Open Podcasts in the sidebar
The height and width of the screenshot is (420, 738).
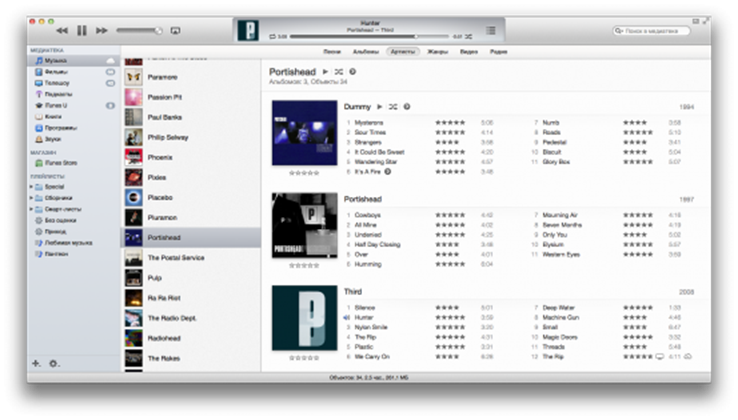pos(73,94)
